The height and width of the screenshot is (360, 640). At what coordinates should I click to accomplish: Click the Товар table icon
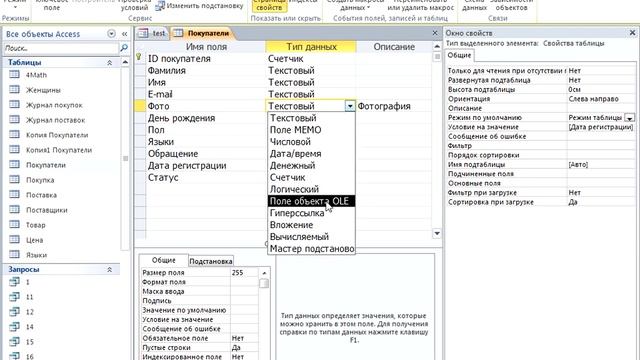(14, 224)
